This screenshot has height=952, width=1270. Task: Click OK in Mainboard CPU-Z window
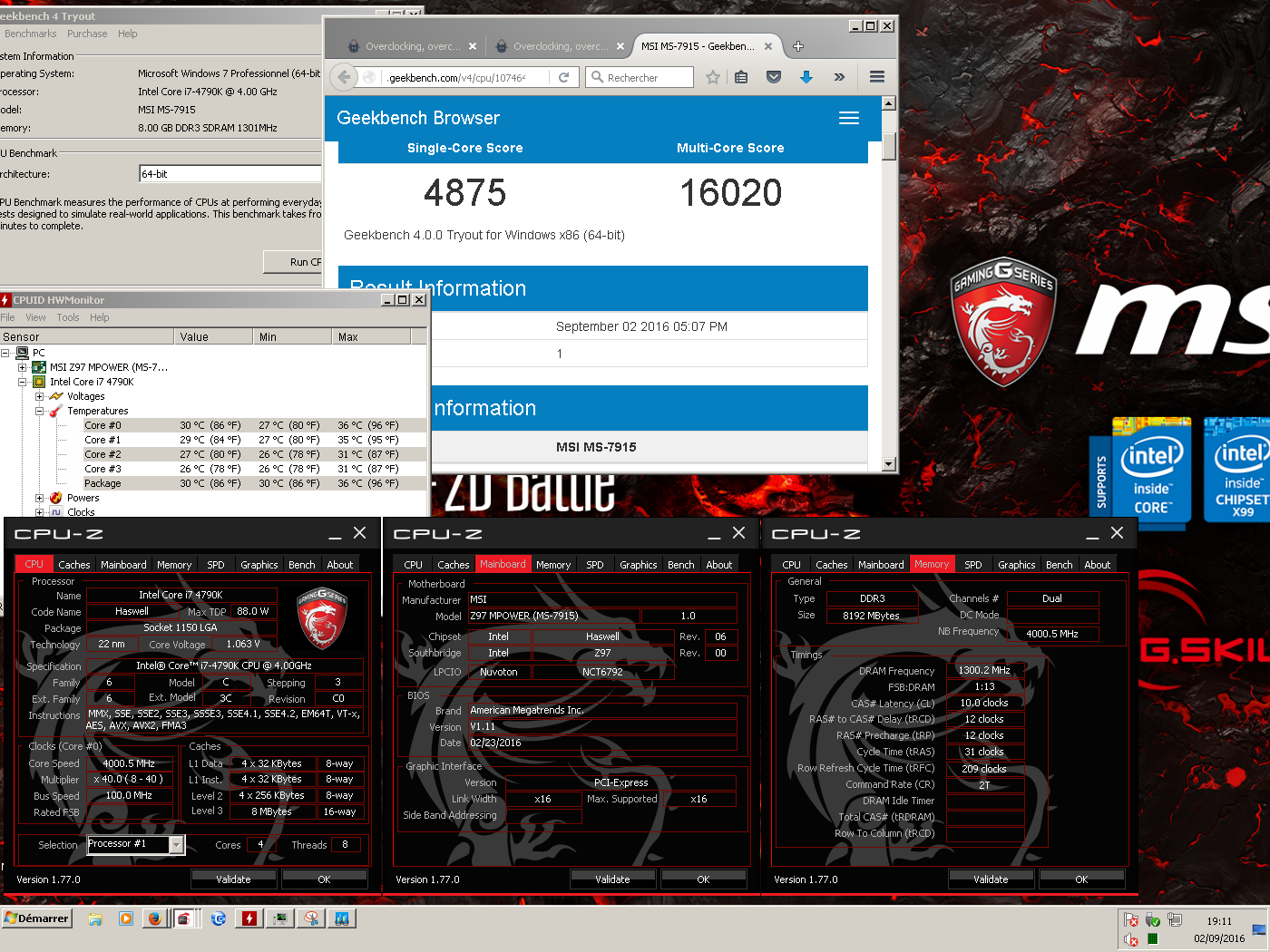[x=703, y=879]
